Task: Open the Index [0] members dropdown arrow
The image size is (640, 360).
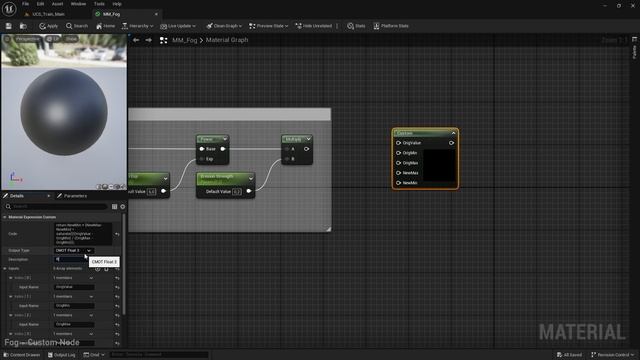Action: coord(91,278)
